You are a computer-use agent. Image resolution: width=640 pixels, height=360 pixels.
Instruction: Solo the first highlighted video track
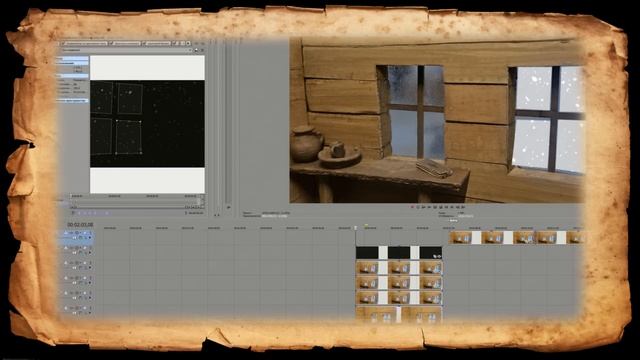click(90, 233)
